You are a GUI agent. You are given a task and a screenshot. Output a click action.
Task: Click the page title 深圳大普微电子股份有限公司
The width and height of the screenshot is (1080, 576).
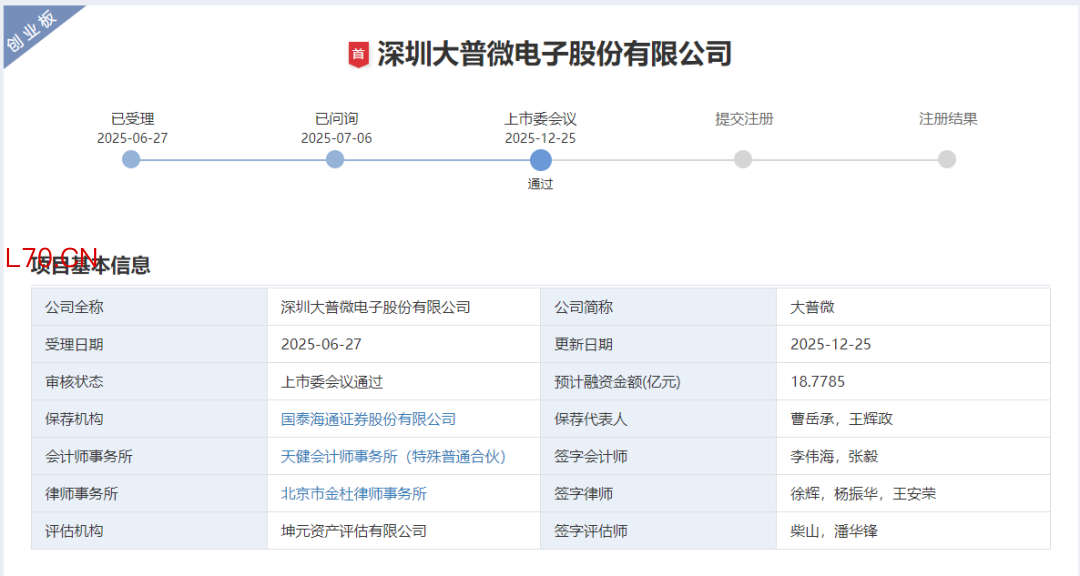554,54
